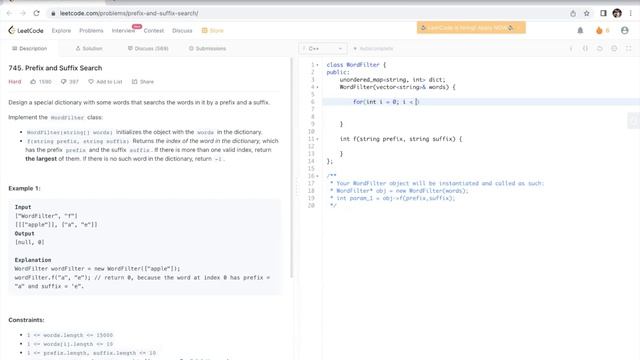Click the streak flame icon
The width and height of the screenshot is (640, 360).
point(599,31)
